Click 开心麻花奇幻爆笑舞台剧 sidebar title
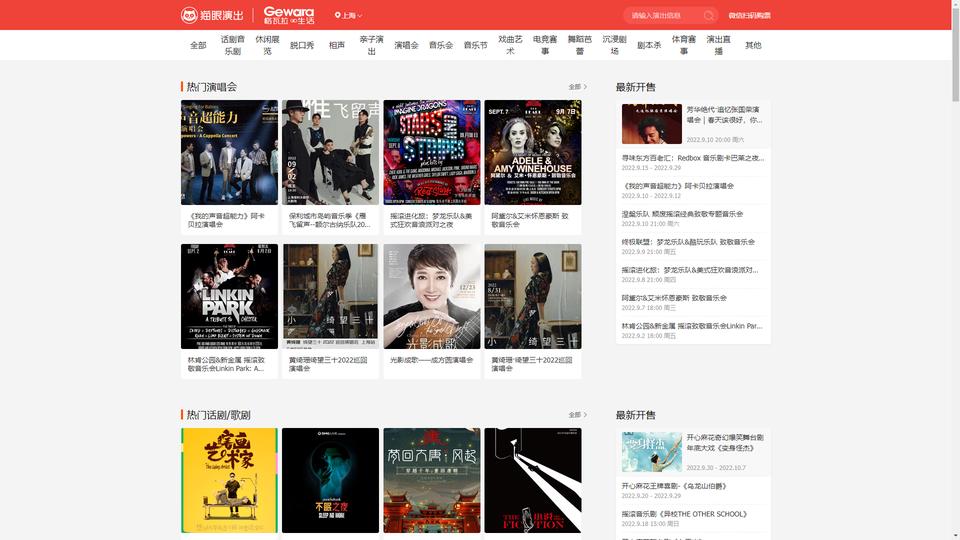 [x=725, y=443]
